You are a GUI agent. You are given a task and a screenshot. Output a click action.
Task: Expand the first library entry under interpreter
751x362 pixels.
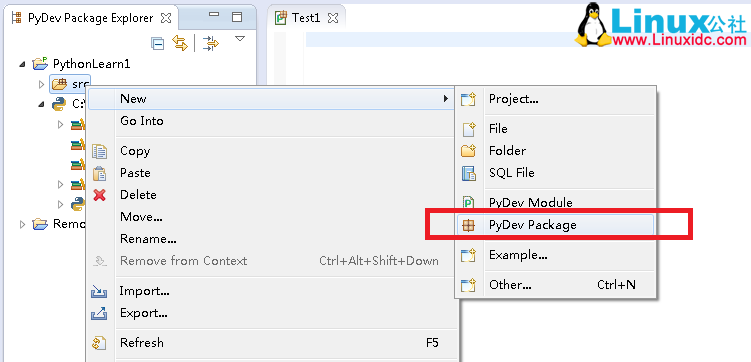click(x=60, y=124)
